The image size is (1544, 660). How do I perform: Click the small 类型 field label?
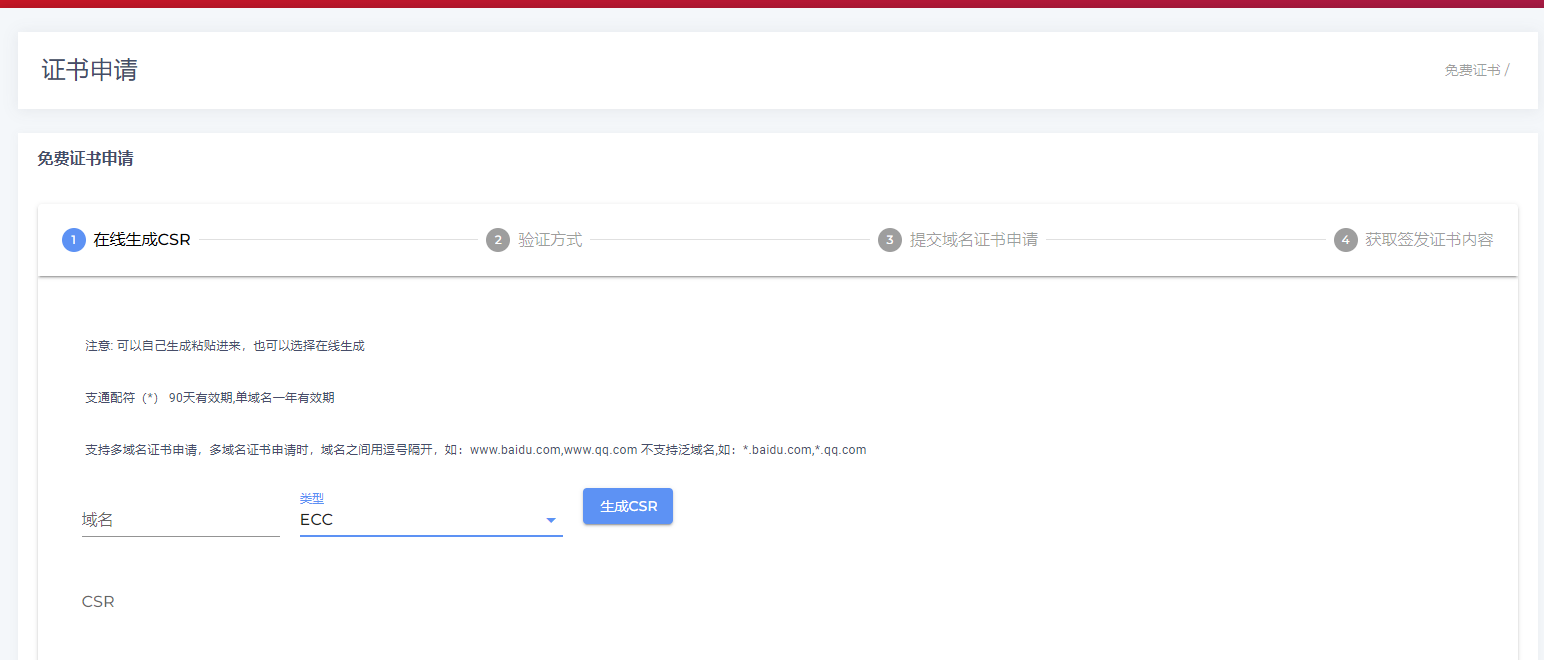click(x=312, y=498)
